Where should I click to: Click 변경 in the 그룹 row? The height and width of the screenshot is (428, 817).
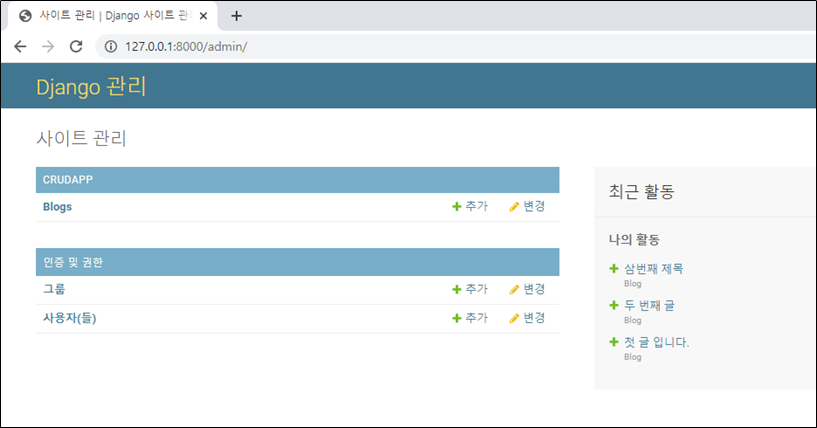pos(527,289)
